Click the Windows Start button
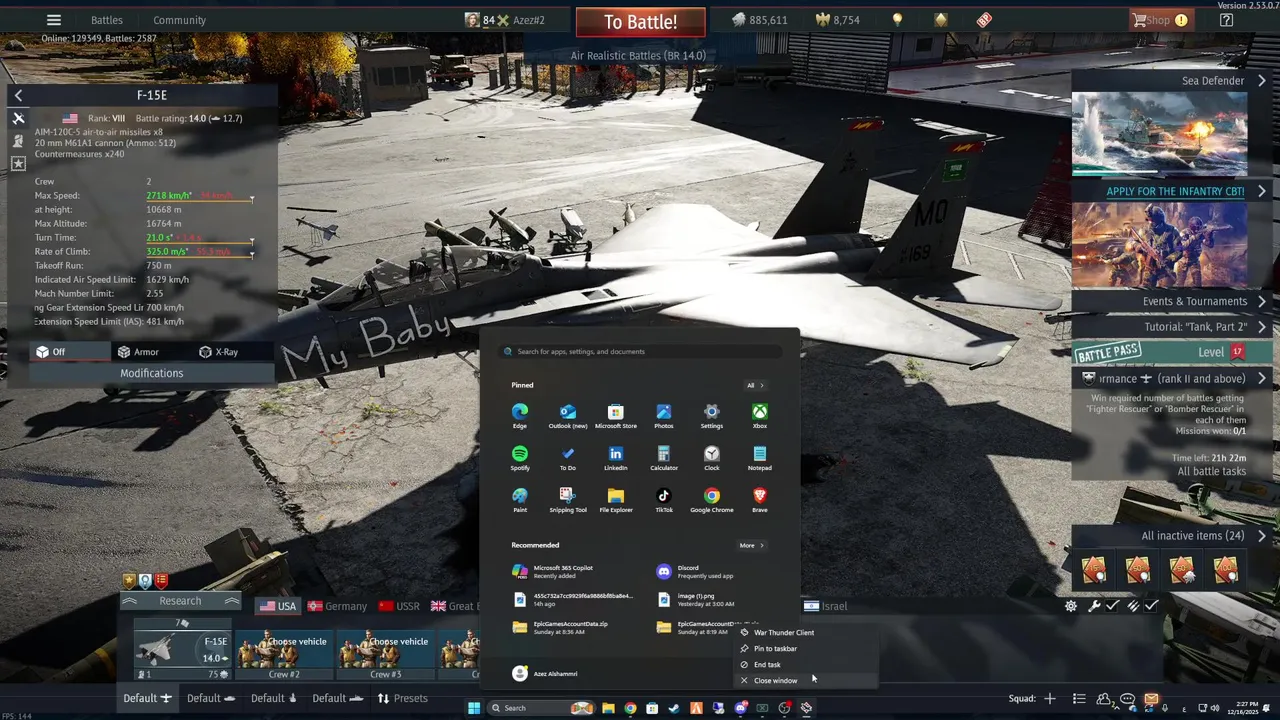The height and width of the screenshot is (720, 1280). tap(474, 708)
